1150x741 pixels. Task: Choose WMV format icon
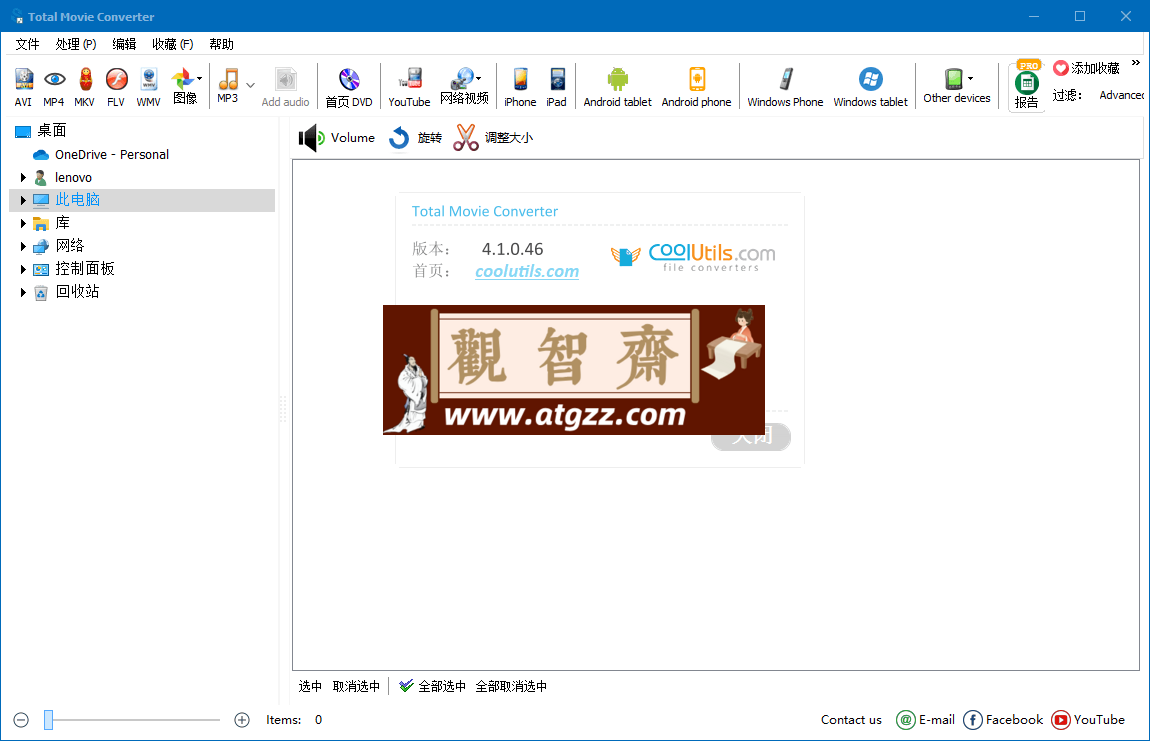[x=148, y=87]
